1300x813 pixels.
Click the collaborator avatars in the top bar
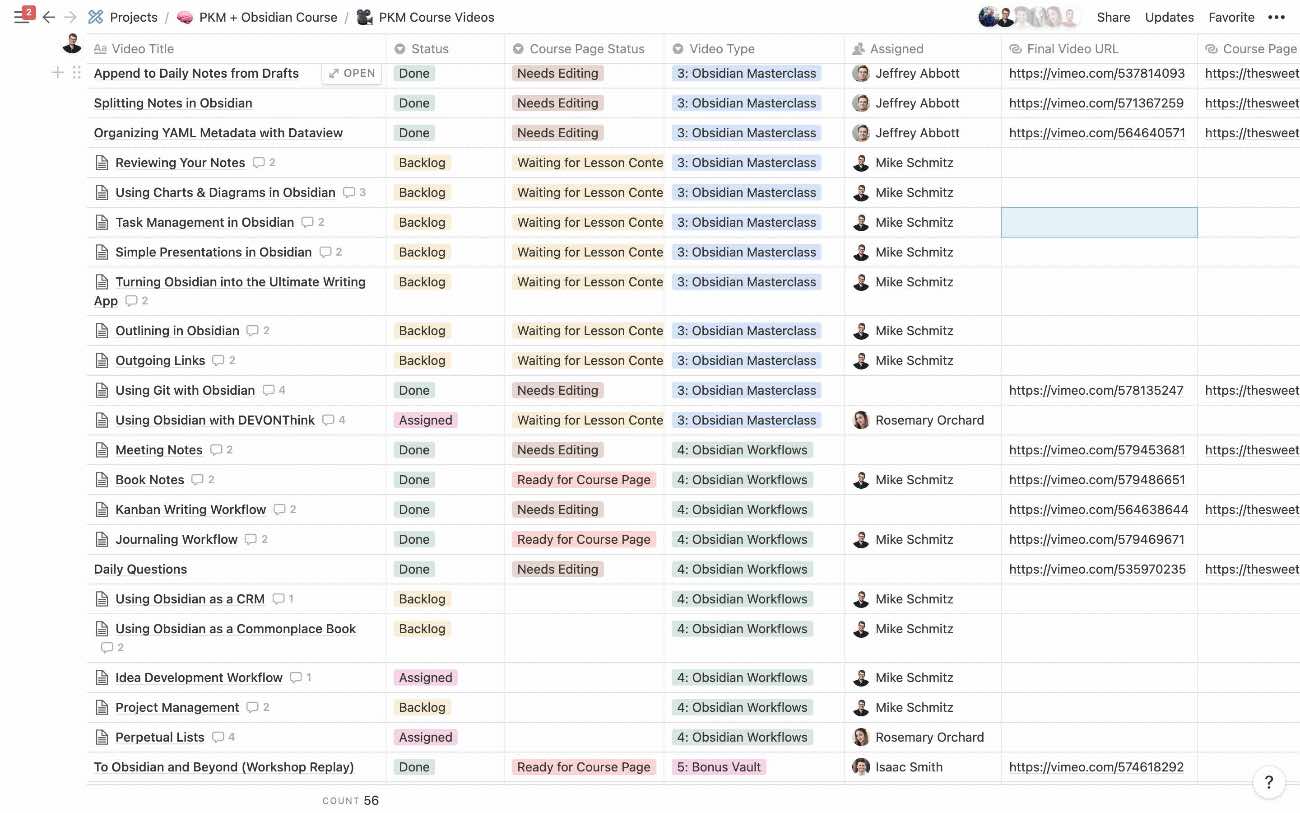click(x=1029, y=17)
